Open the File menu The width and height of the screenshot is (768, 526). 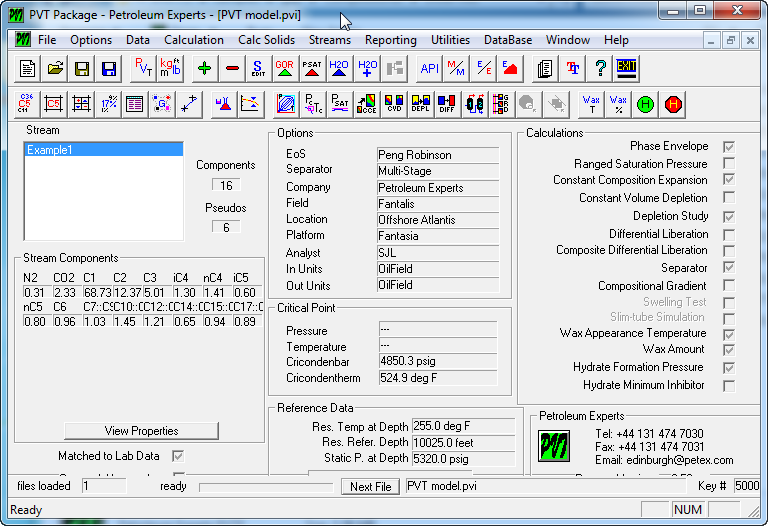[x=47, y=40]
